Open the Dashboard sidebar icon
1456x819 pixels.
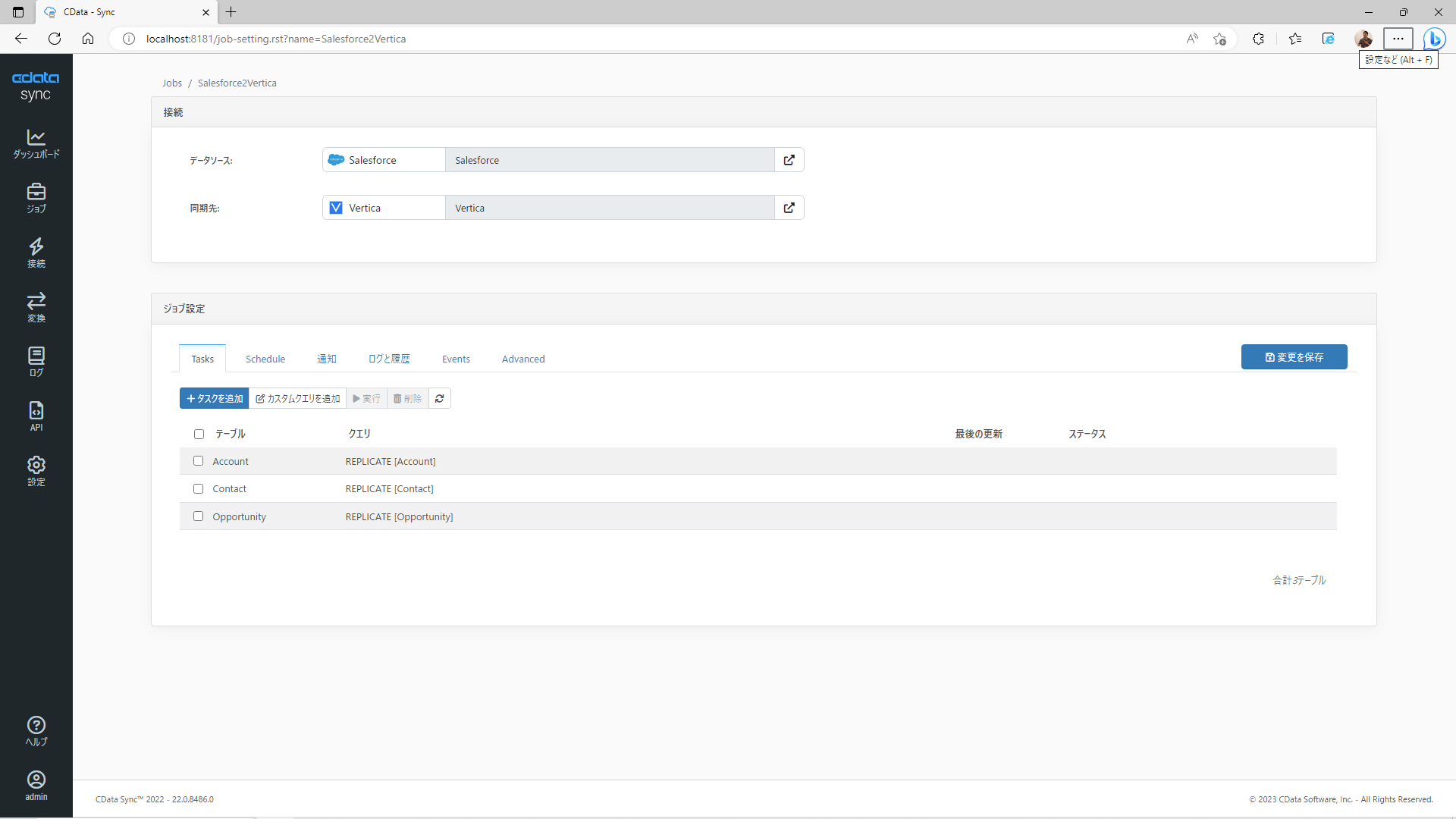click(x=36, y=143)
